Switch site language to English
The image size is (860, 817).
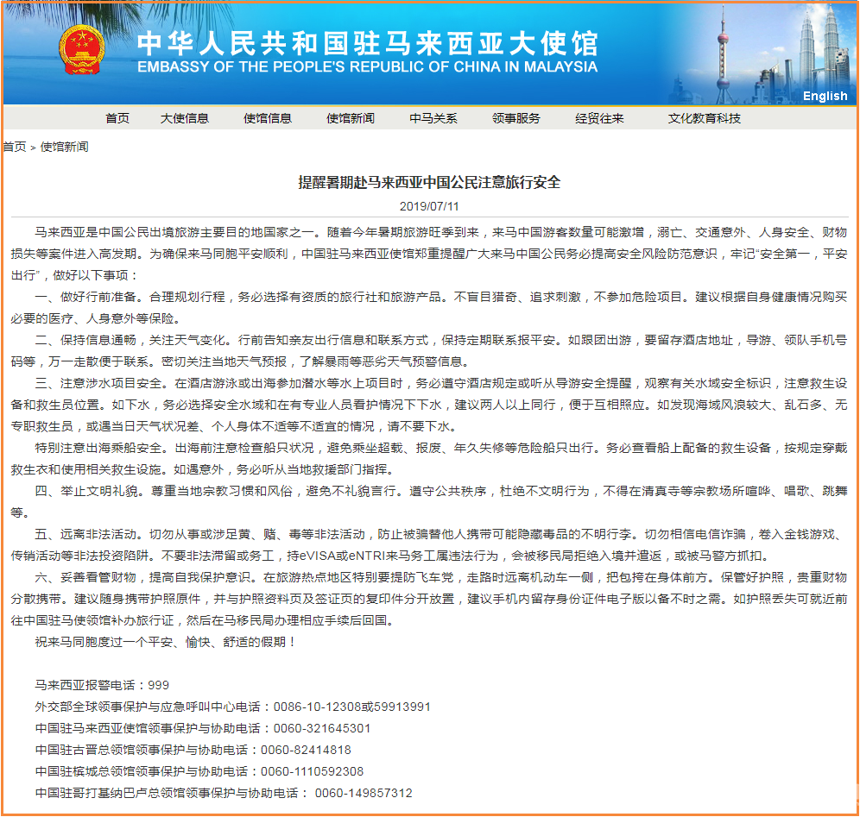(x=824, y=96)
